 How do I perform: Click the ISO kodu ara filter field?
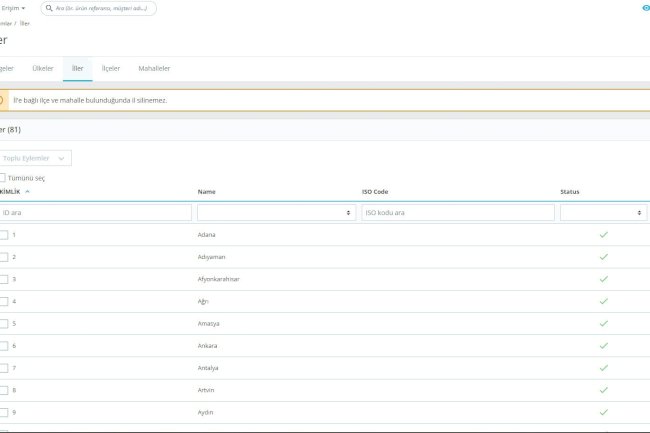click(458, 213)
